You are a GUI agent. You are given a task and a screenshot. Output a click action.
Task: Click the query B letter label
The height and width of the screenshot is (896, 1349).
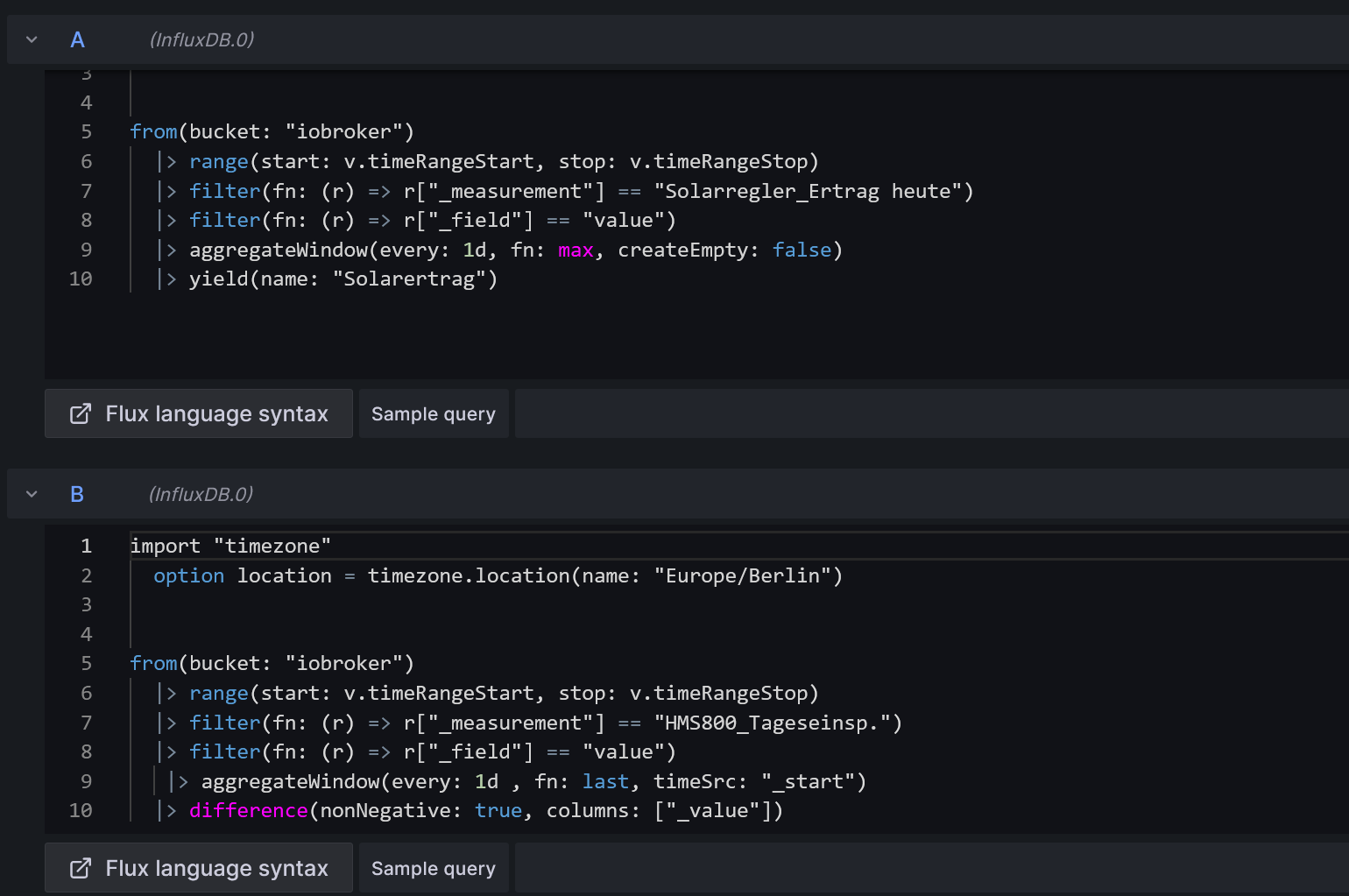pos(77,494)
